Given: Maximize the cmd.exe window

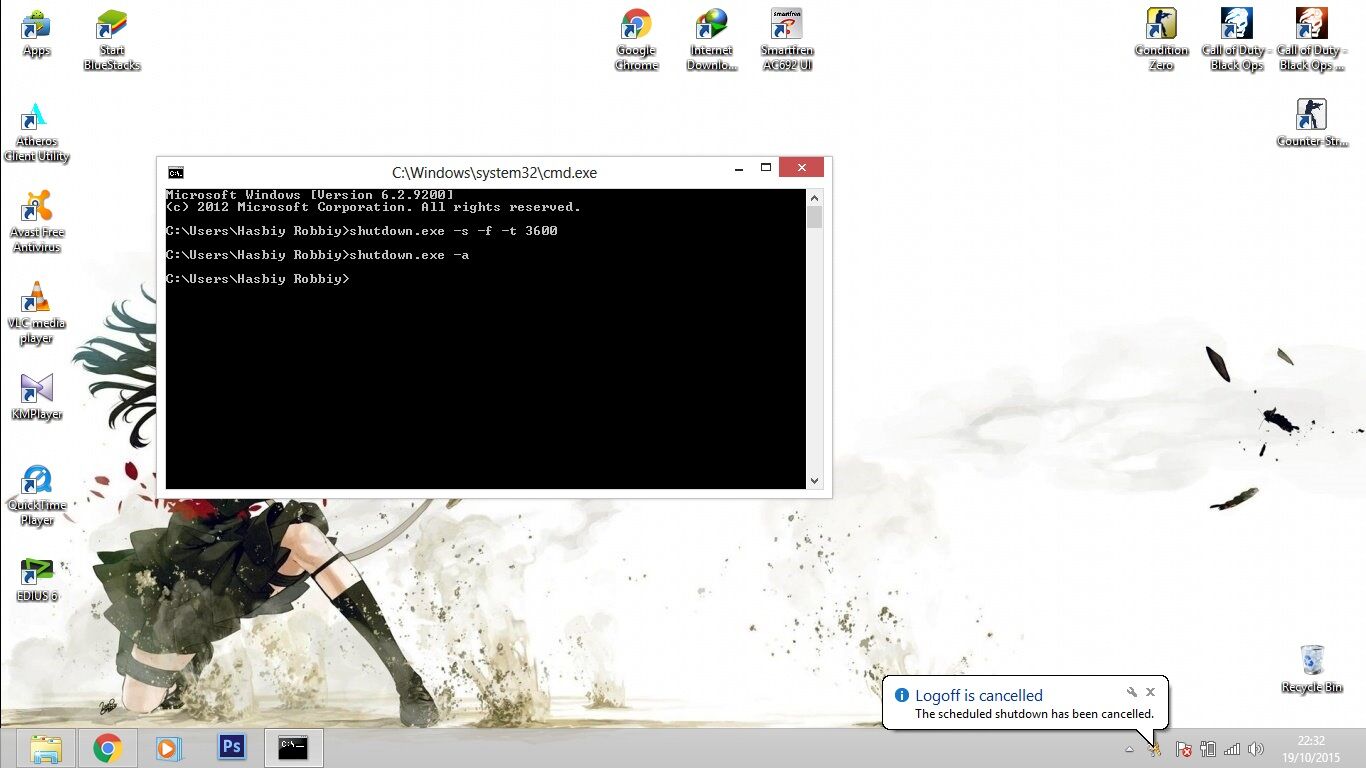Looking at the screenshot, I should point(766,168).
